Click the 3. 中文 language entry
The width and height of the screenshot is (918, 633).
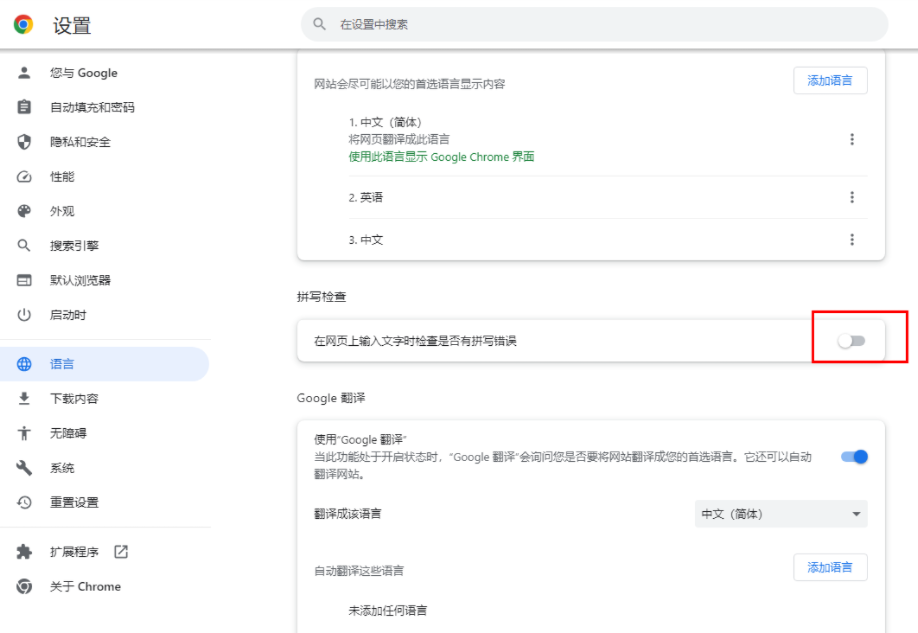click(365, 239)
